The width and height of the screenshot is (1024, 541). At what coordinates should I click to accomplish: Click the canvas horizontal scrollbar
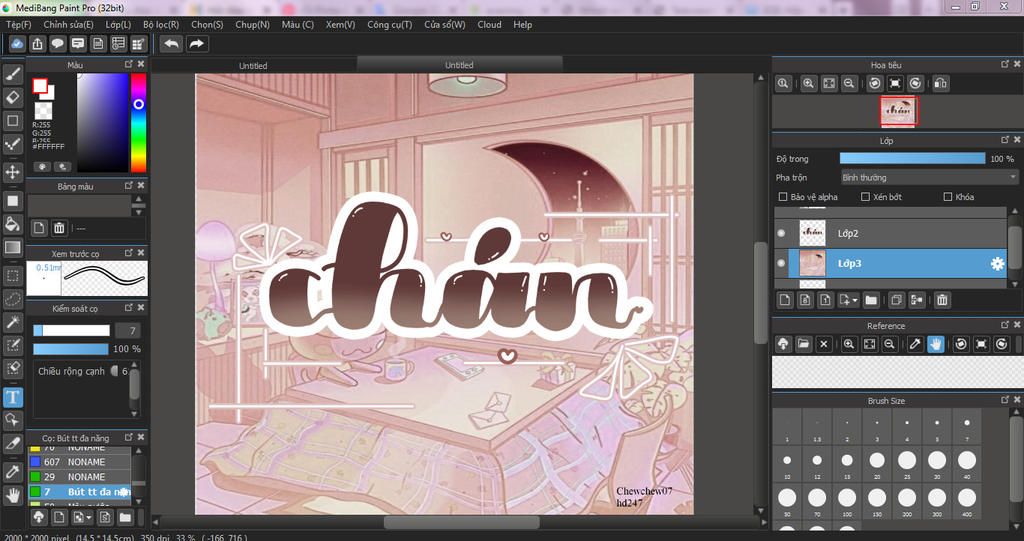462,522
